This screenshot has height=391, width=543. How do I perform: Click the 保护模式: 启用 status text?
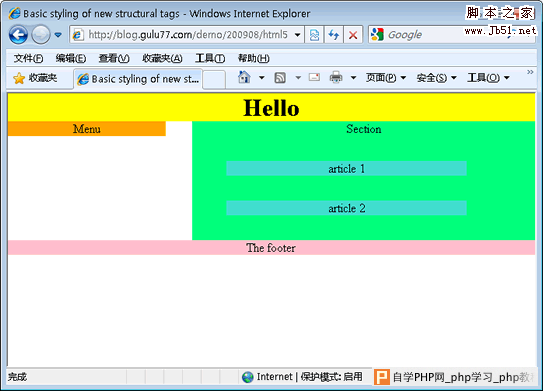[x=331, y=377]
